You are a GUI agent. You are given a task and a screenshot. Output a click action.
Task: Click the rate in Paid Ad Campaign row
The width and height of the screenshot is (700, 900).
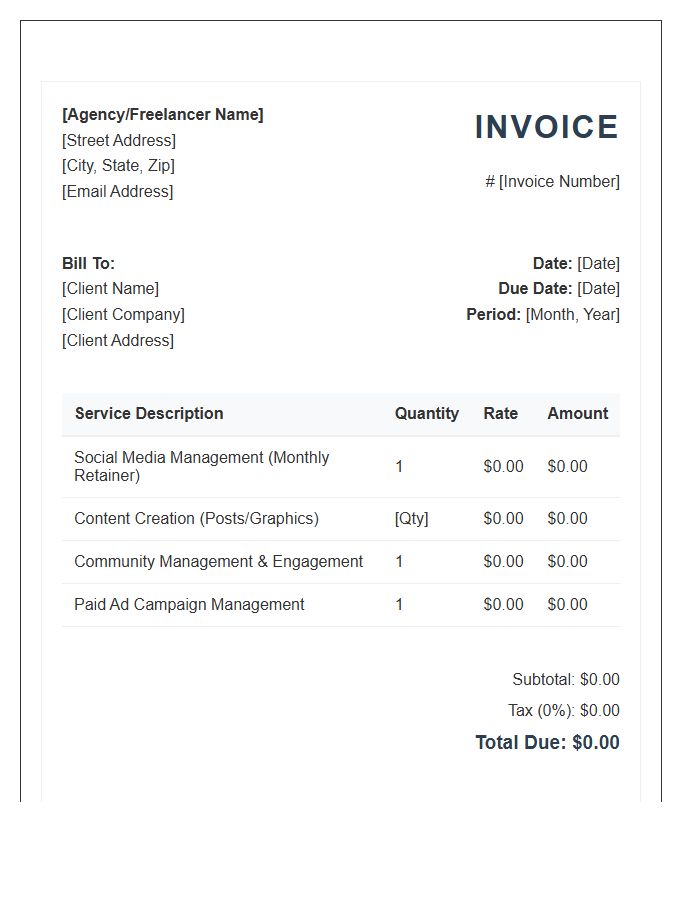(503, 605)
